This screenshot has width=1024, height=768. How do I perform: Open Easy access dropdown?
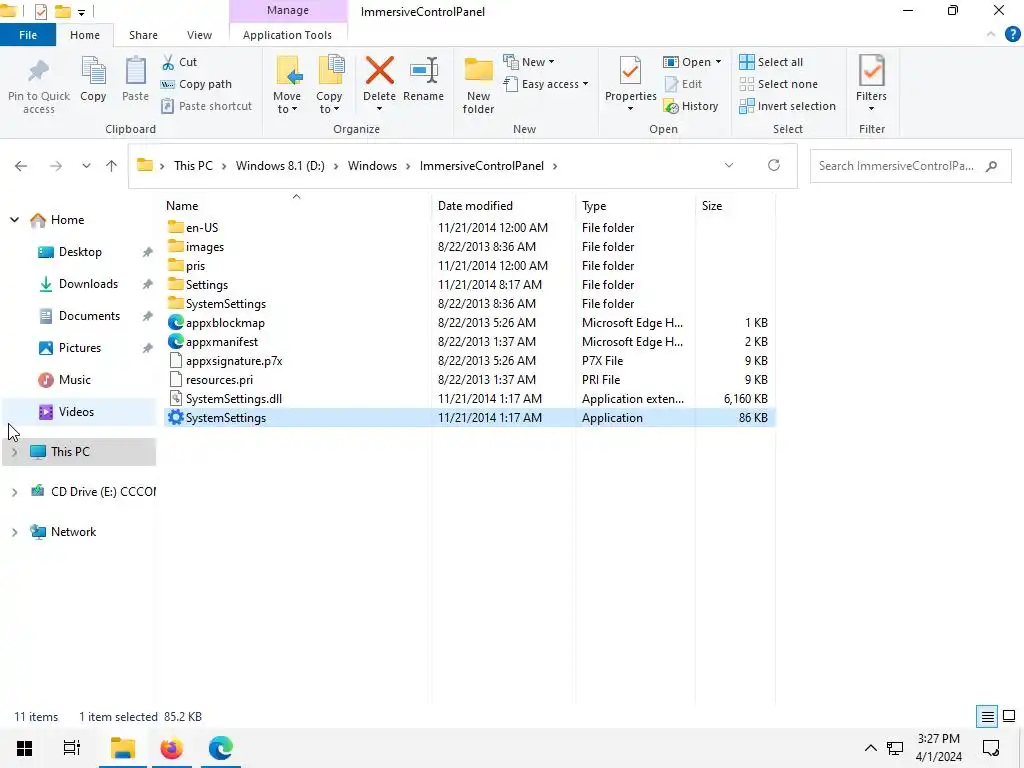coord(546,84)
